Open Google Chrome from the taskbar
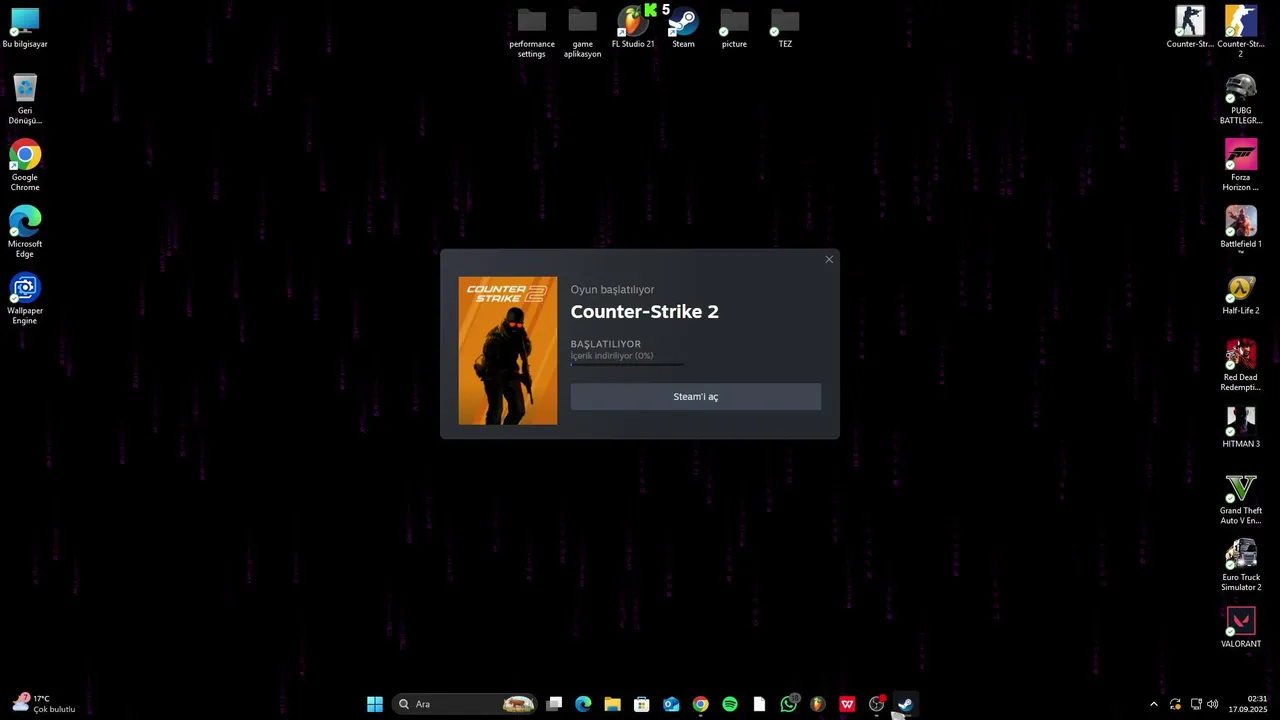 [700, 704]
